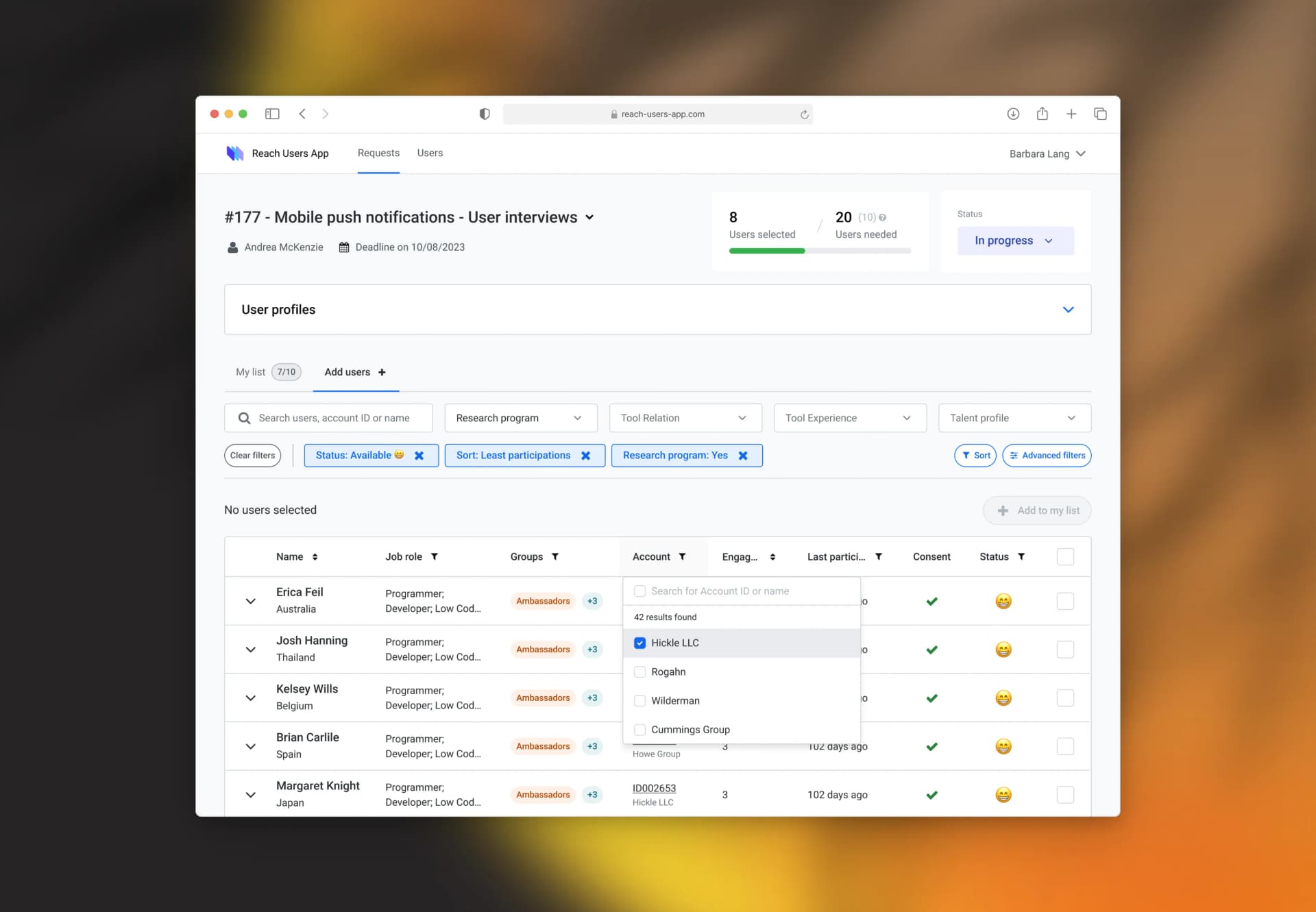Select Kelsey Wills row checkbox
The image size is (1316, 912).
pyautogui.click(x=1065, y=698)
